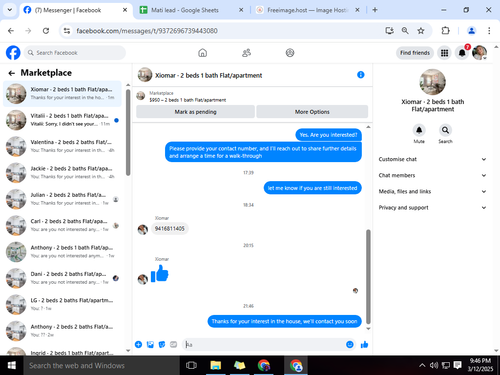500x375 pixels.
Task: Click the browser address bar URL
Action: (147, 31)
